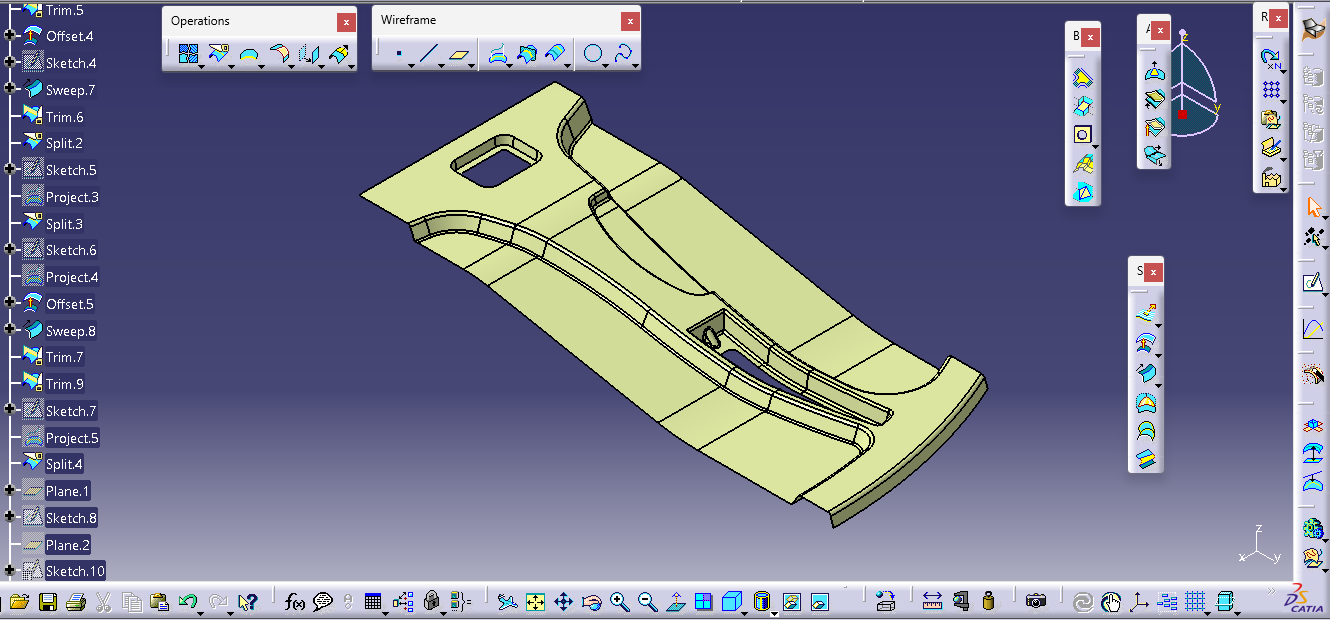Expand the Offset.4 tree node

coord(10,36)
